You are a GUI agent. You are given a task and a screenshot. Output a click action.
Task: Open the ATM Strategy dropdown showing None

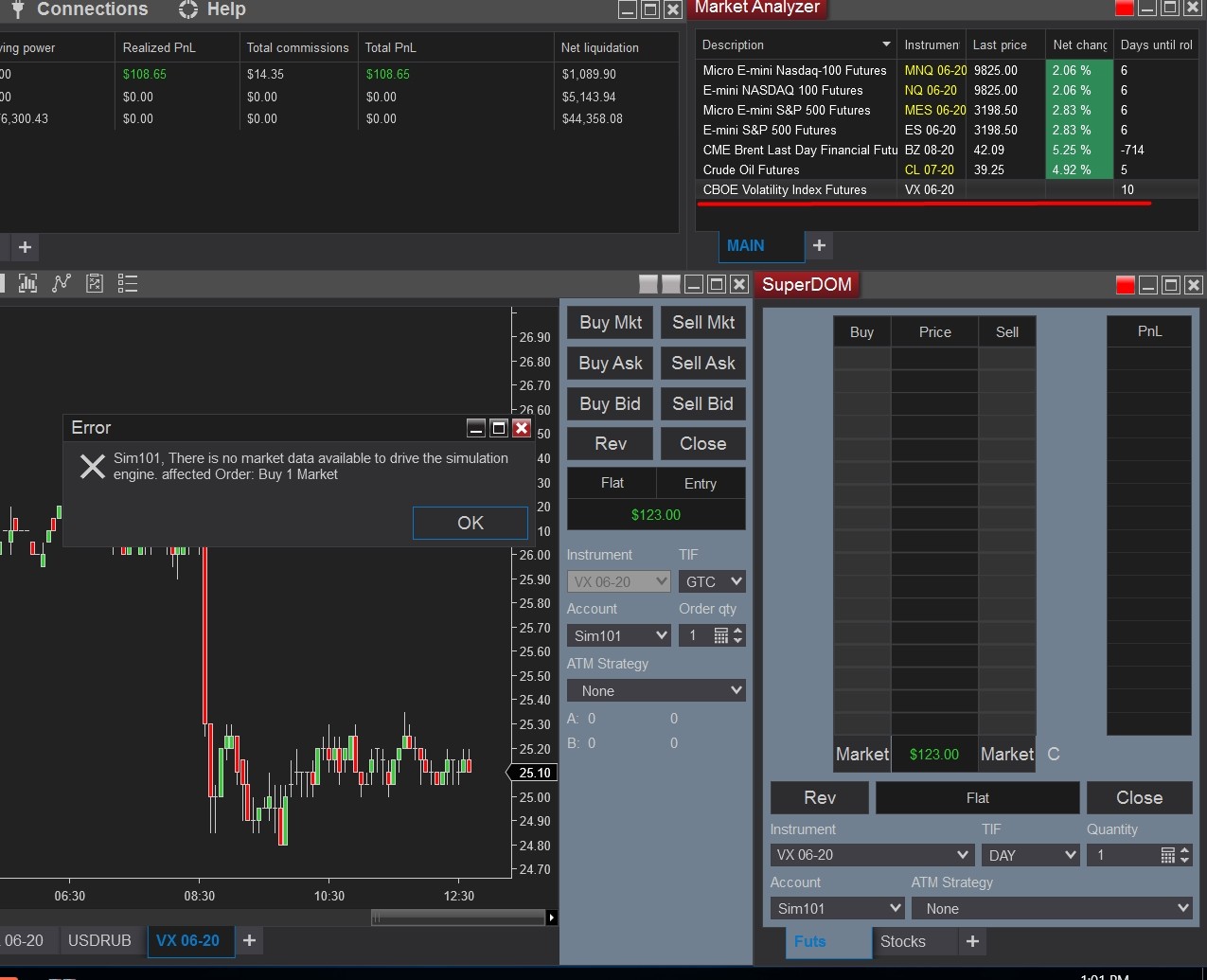(656, 690)
